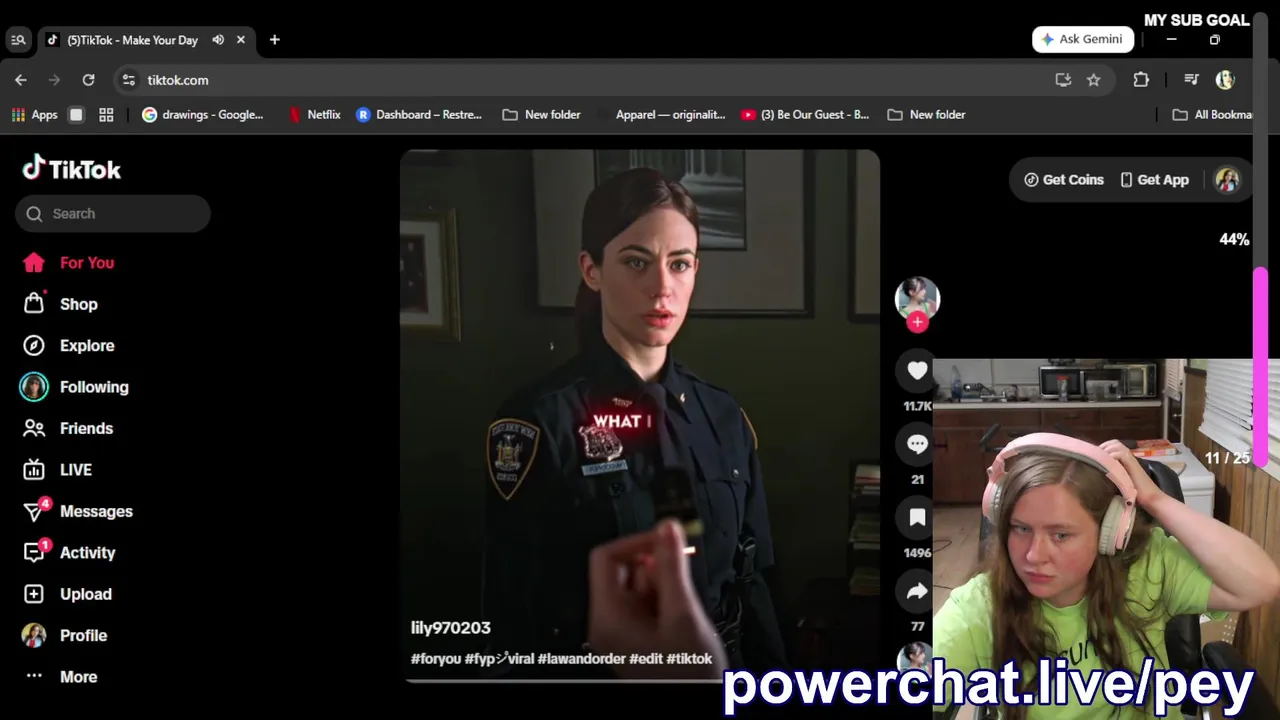Follow the creator with the plus badge
1280x720 pixels.
[x=917, y=322]
